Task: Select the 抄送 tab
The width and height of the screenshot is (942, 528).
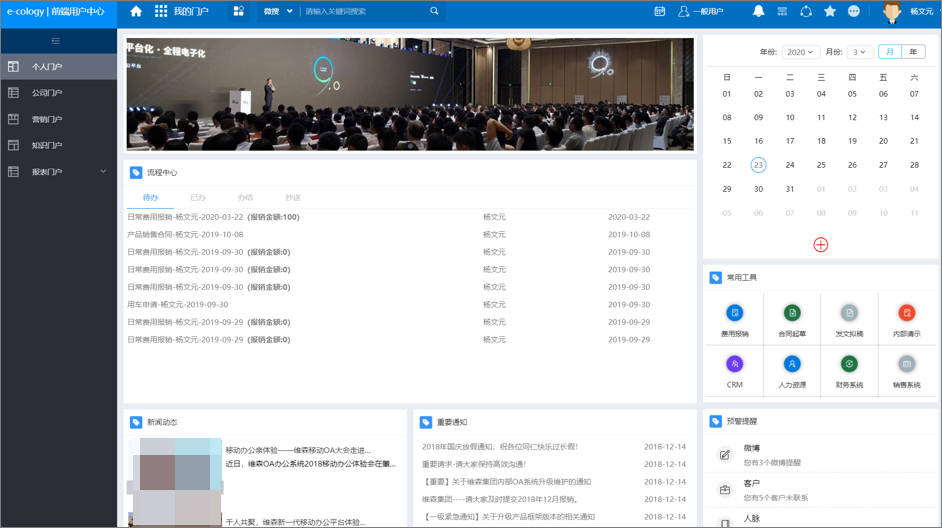Action: tap(293, 198)
